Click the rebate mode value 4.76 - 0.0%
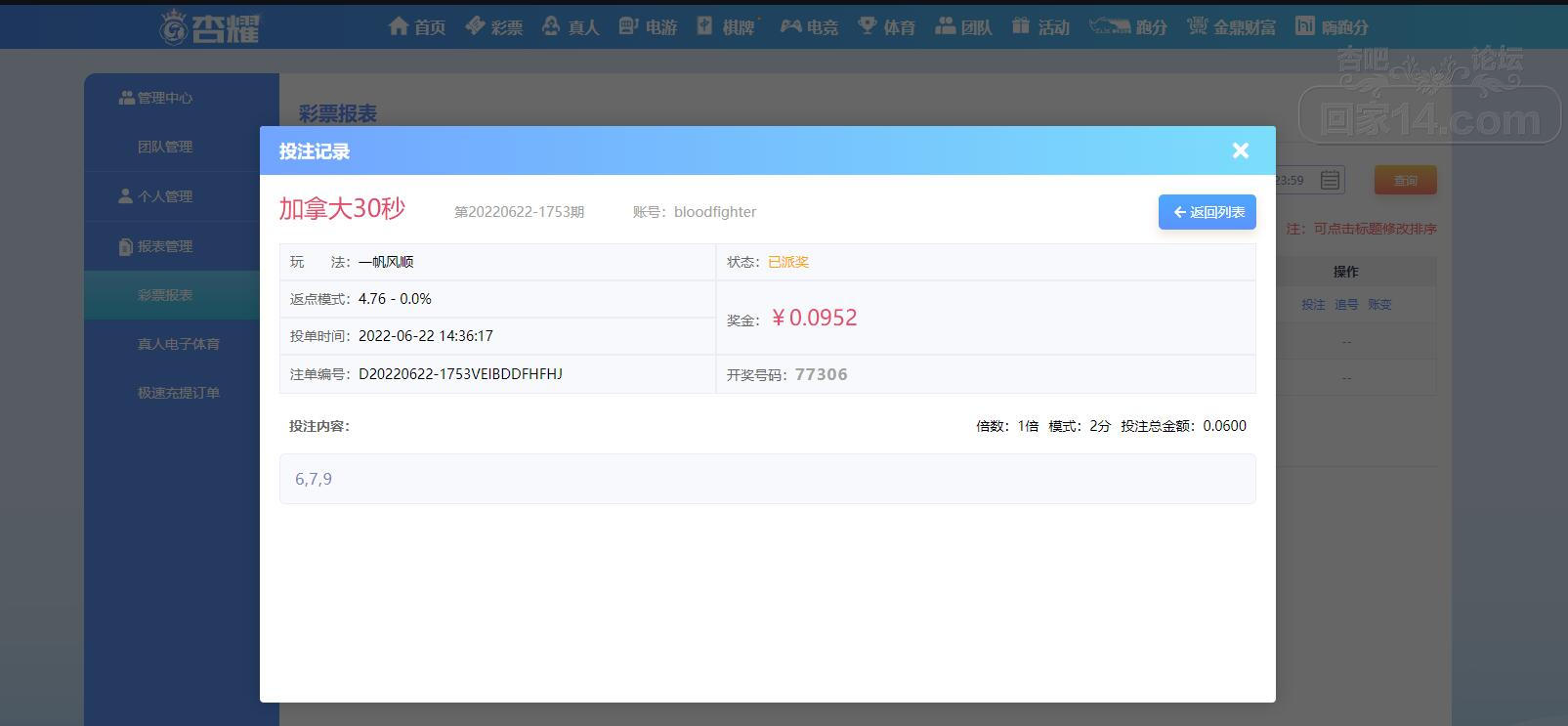Image resolution: width=1568 pixels, height=726 pixels. pyautogui.click(x=395, y=299)
